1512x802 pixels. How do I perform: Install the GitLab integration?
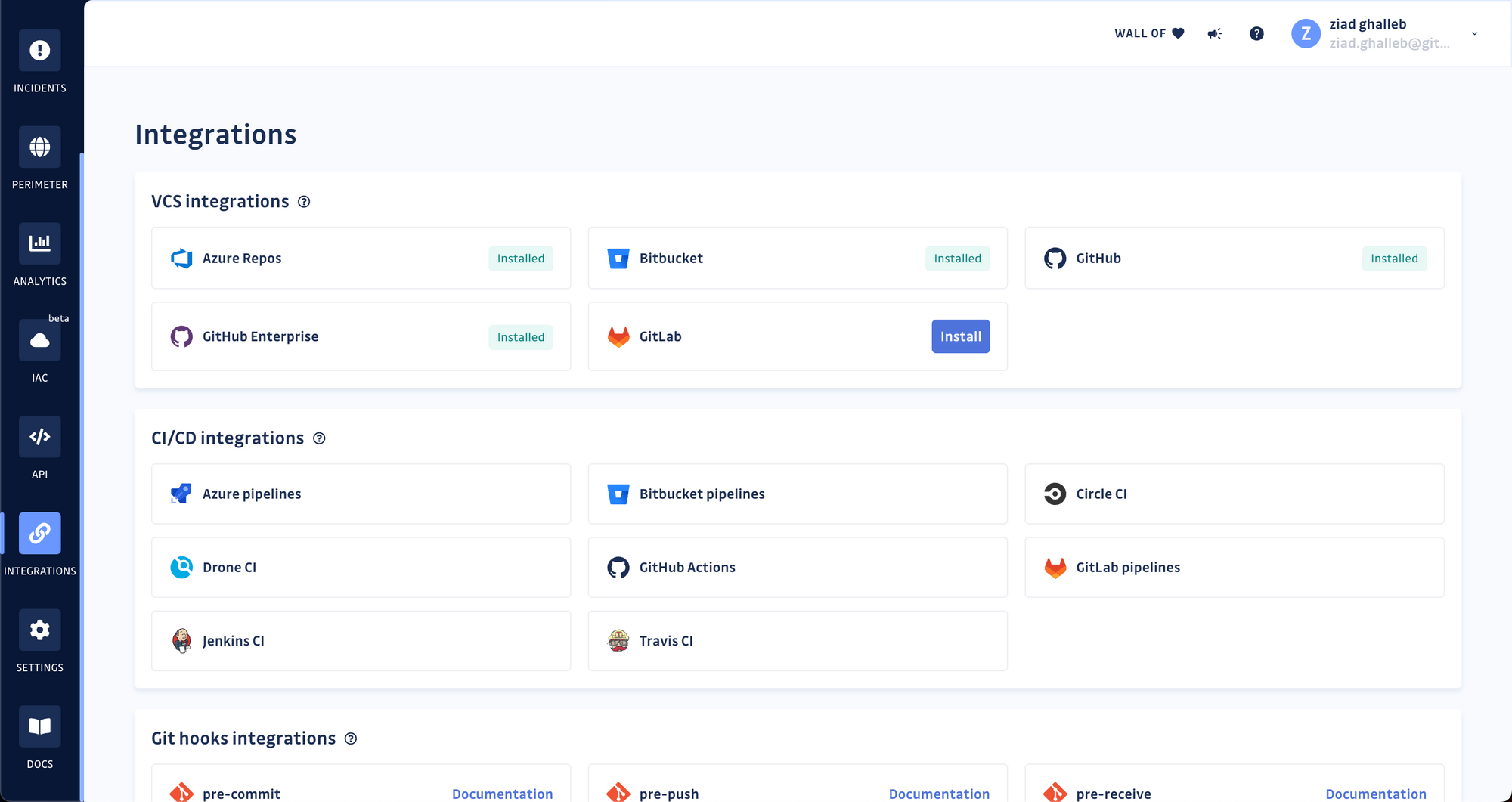[960, 336]
